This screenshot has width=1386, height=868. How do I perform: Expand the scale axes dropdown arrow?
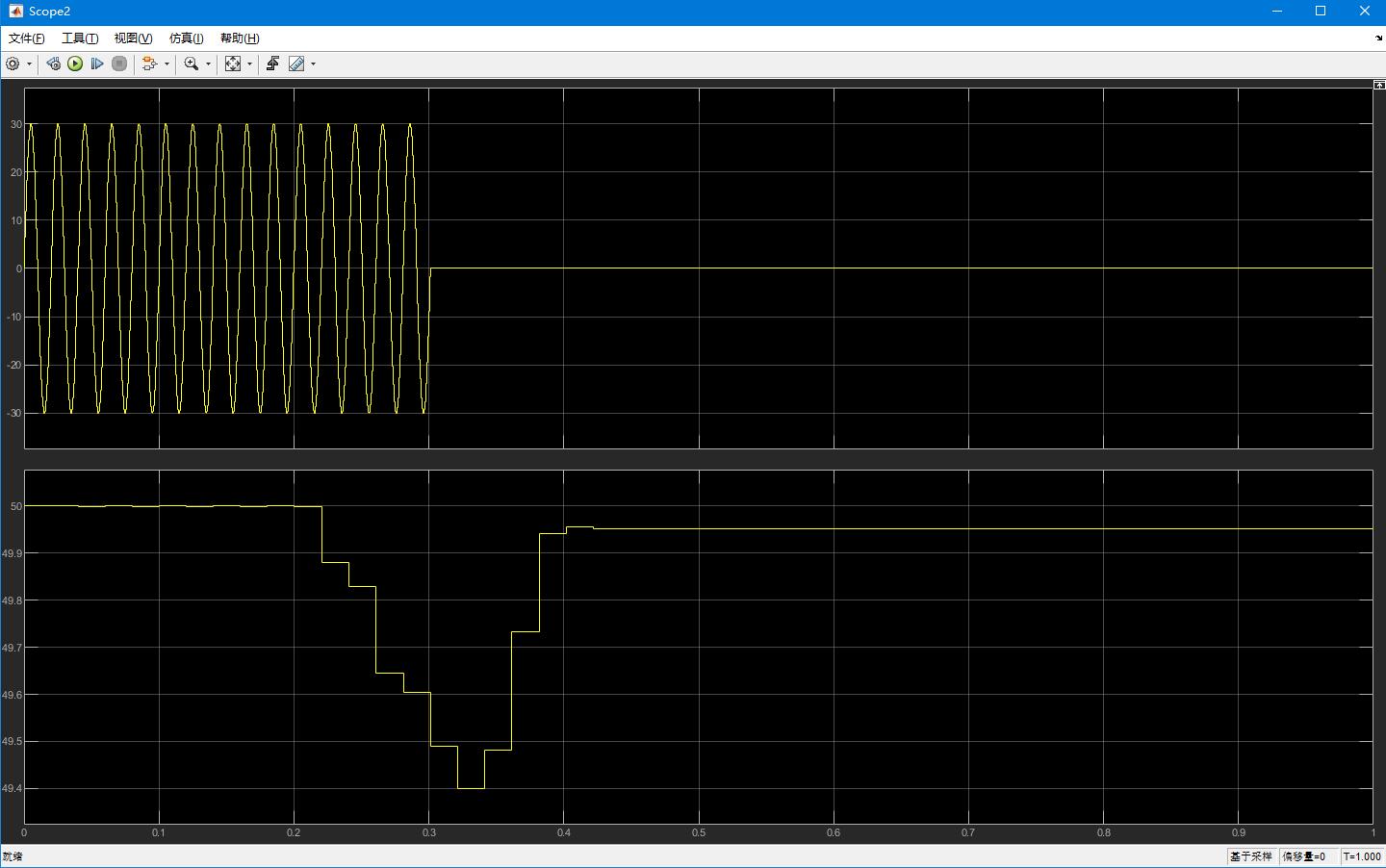(249, 64)
